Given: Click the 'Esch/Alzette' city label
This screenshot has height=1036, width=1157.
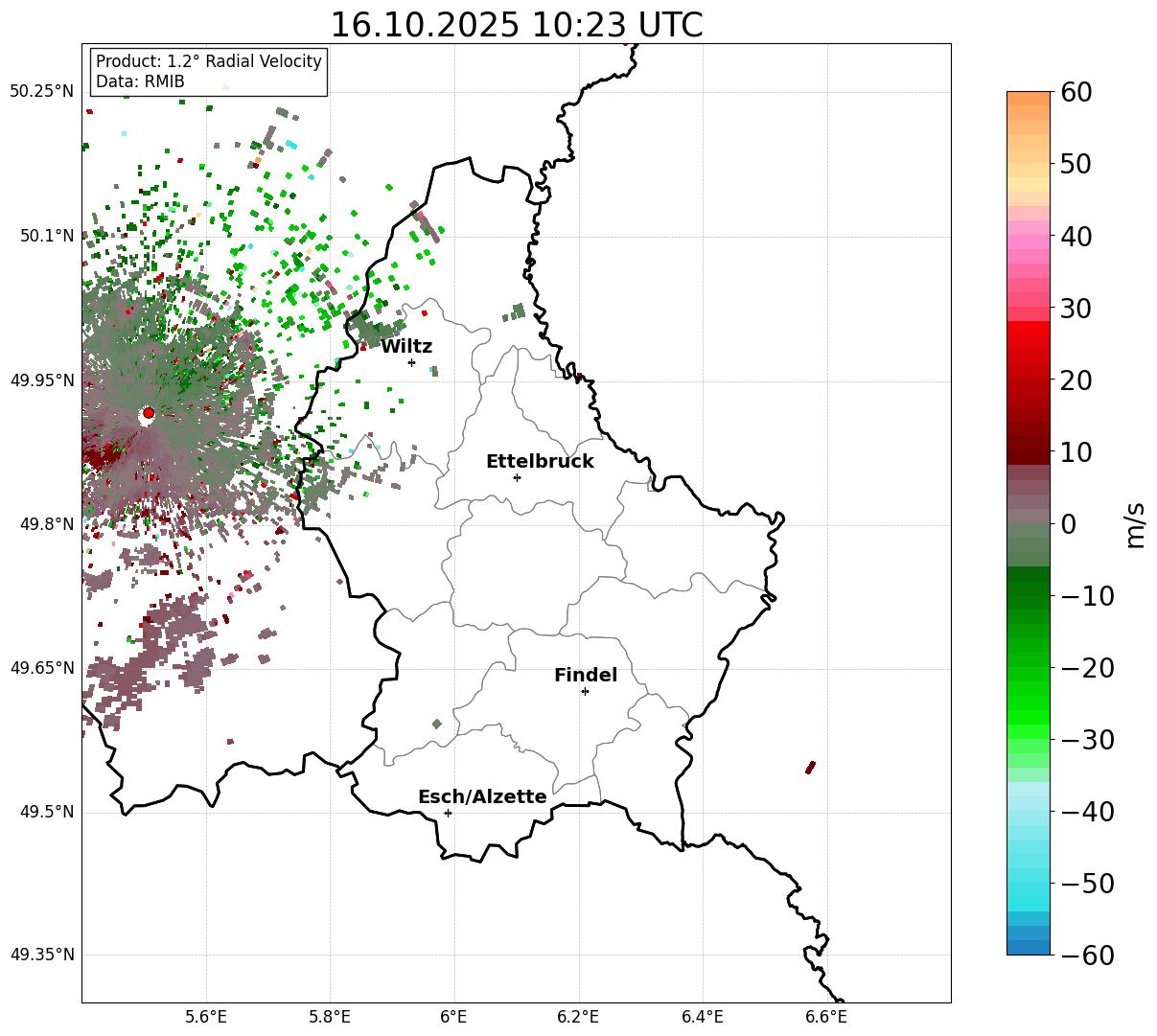Looking at the screenshot, I should pos(482,797).
